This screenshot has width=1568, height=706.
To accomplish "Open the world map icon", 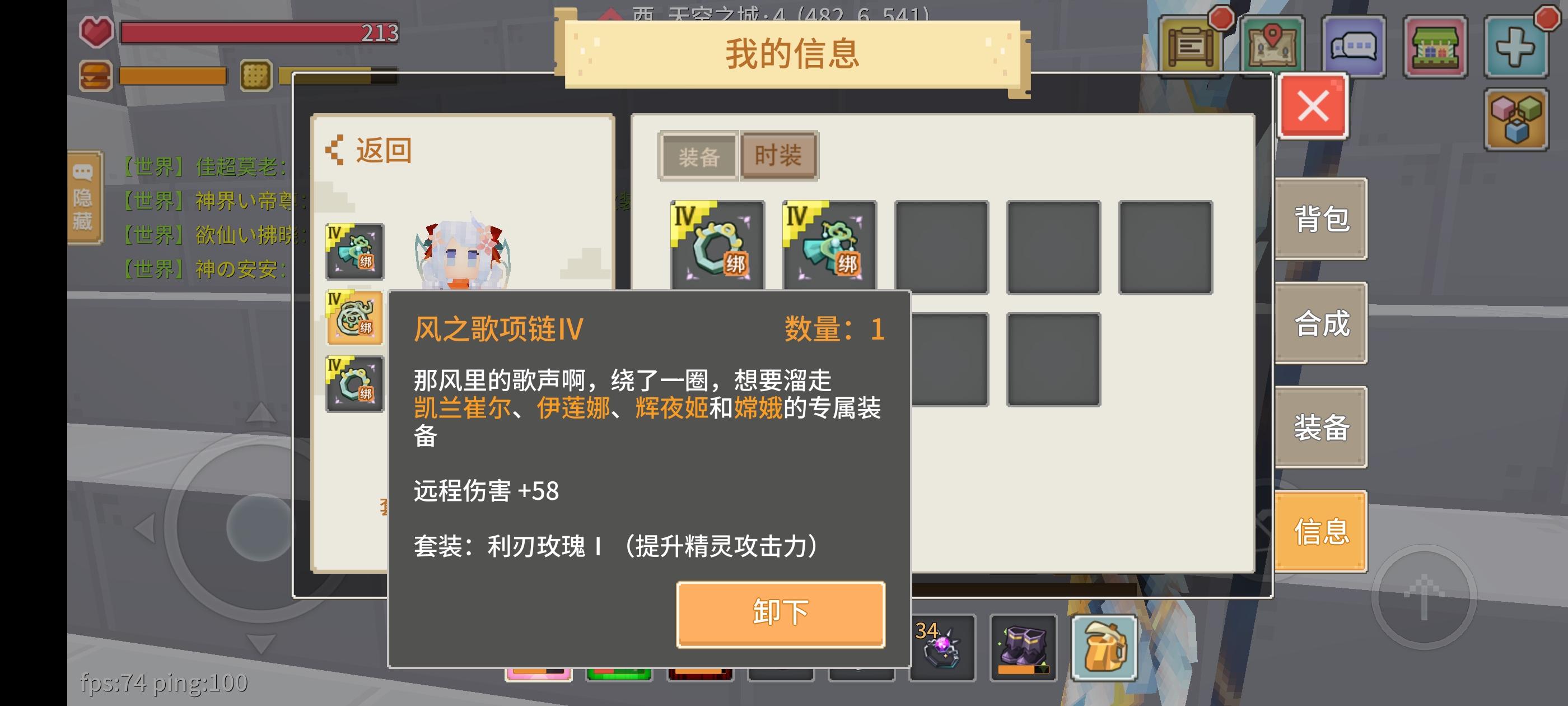I will 1272,47.
